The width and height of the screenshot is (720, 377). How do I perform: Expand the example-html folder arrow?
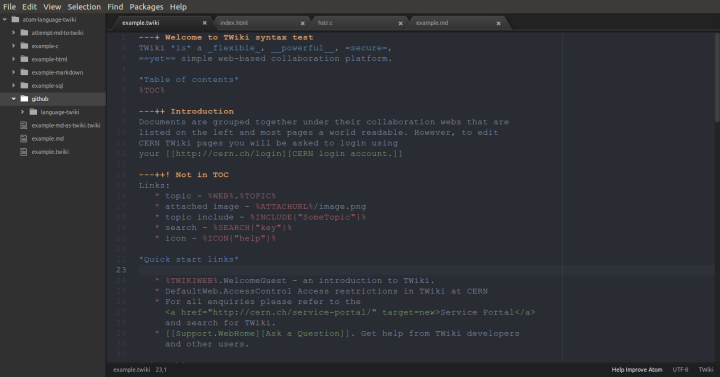[x=13, y=59]
